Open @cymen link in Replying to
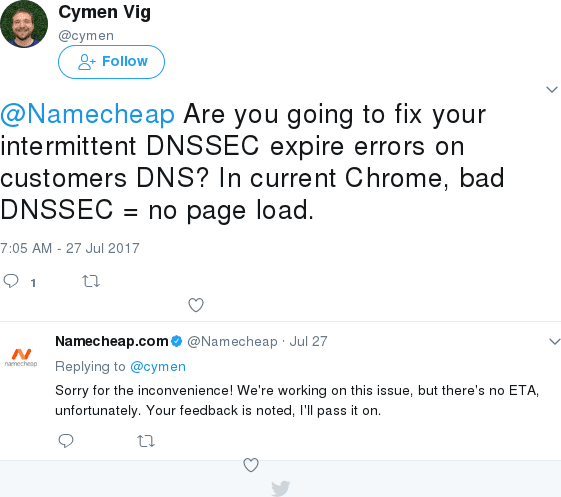 coord(158,367)
